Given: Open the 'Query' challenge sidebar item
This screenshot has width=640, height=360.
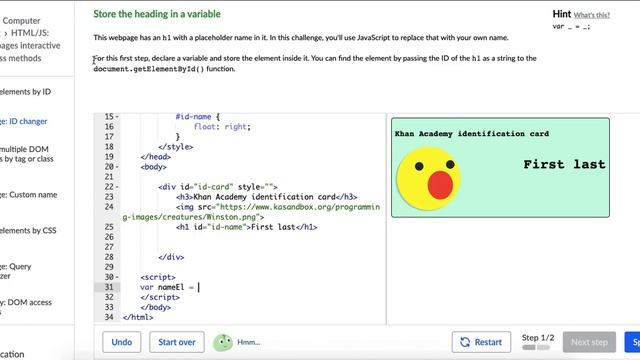Looking at the screenshot, I should (x=16, y=271).
